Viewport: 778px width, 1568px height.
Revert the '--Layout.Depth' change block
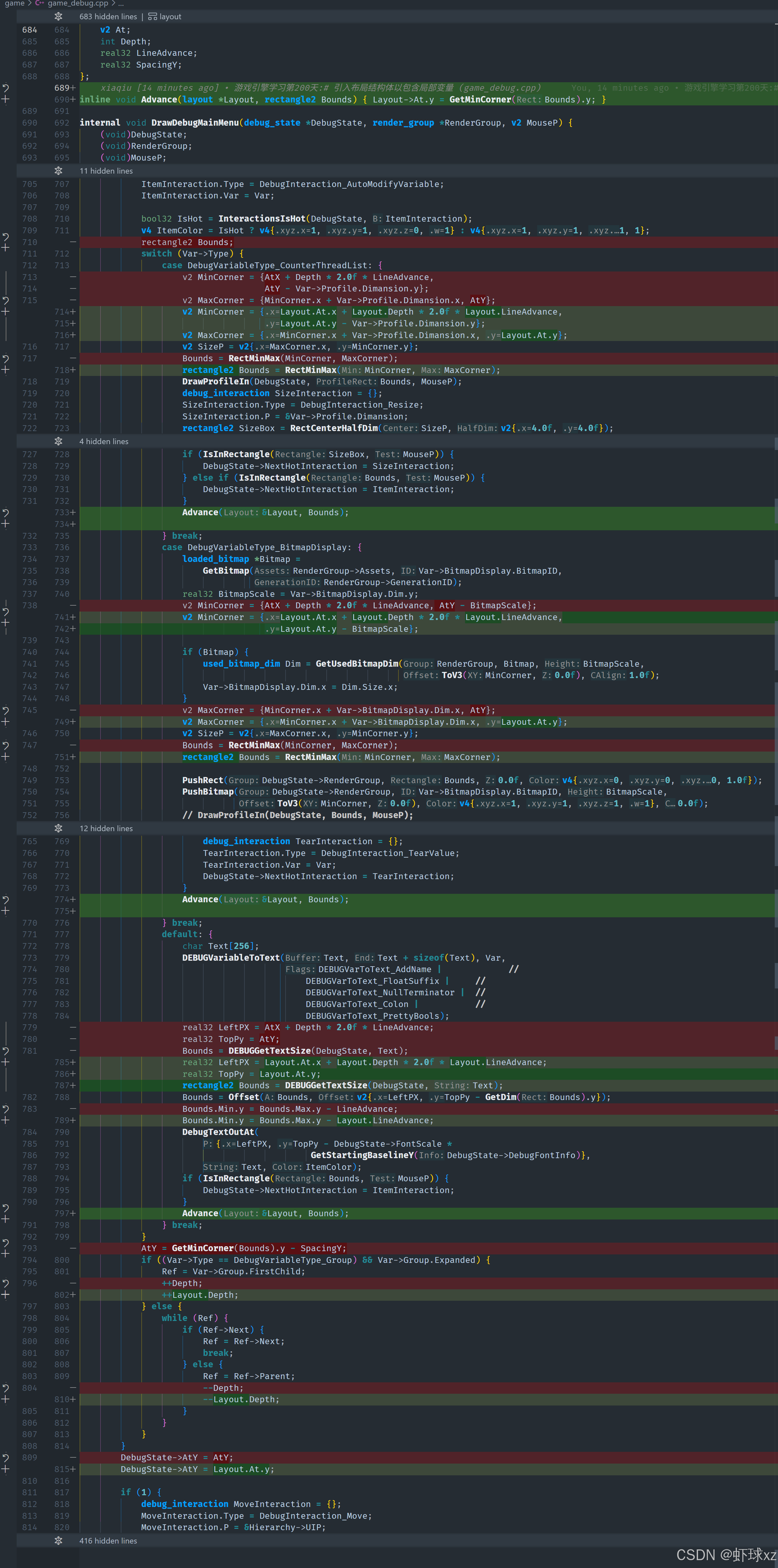pyautogui.click(x=6, y=1388)
